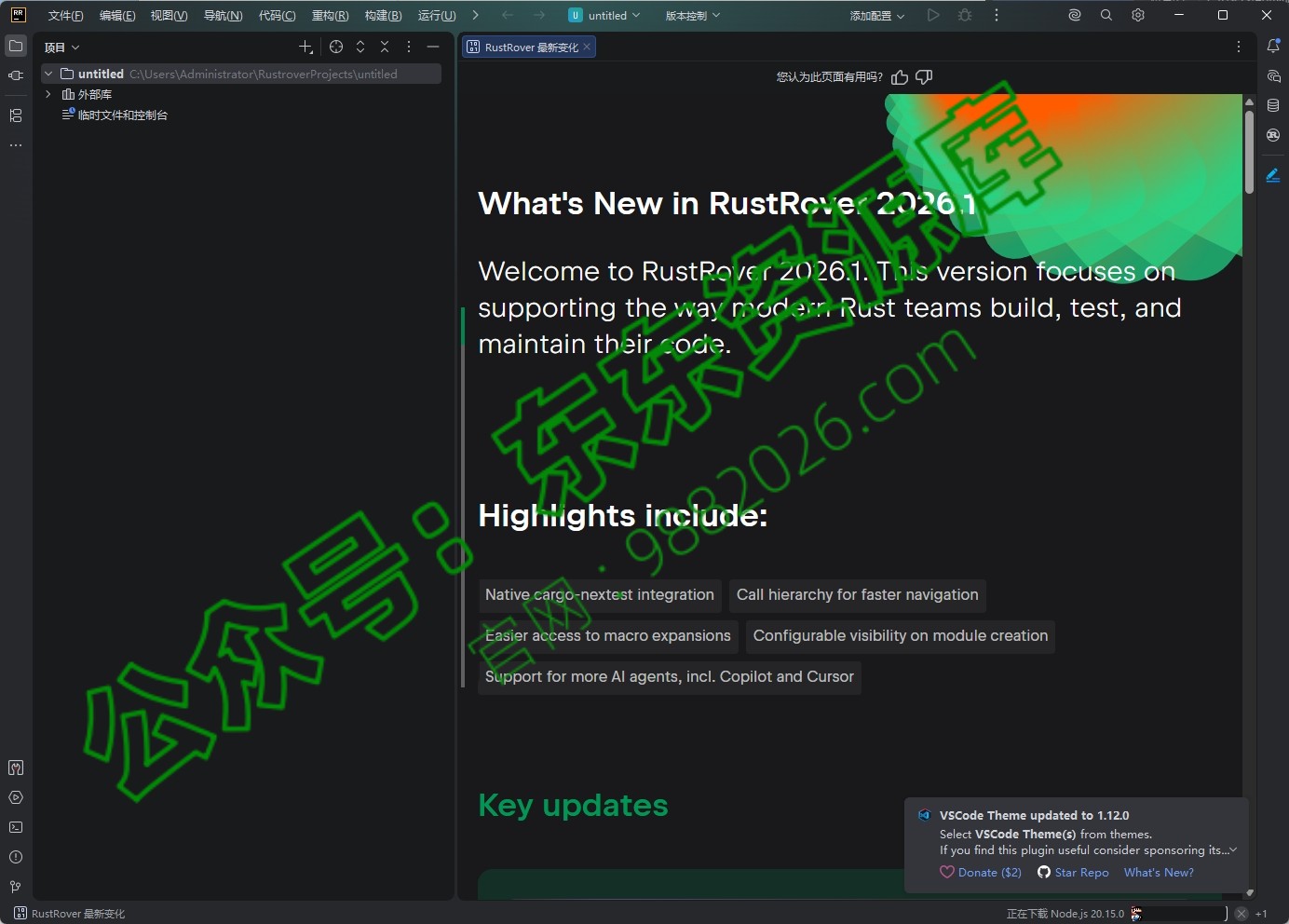This screenshot has height=924, width=1289.
Task: Open the 文件(F) menu
Action: [x=65, y=16]
